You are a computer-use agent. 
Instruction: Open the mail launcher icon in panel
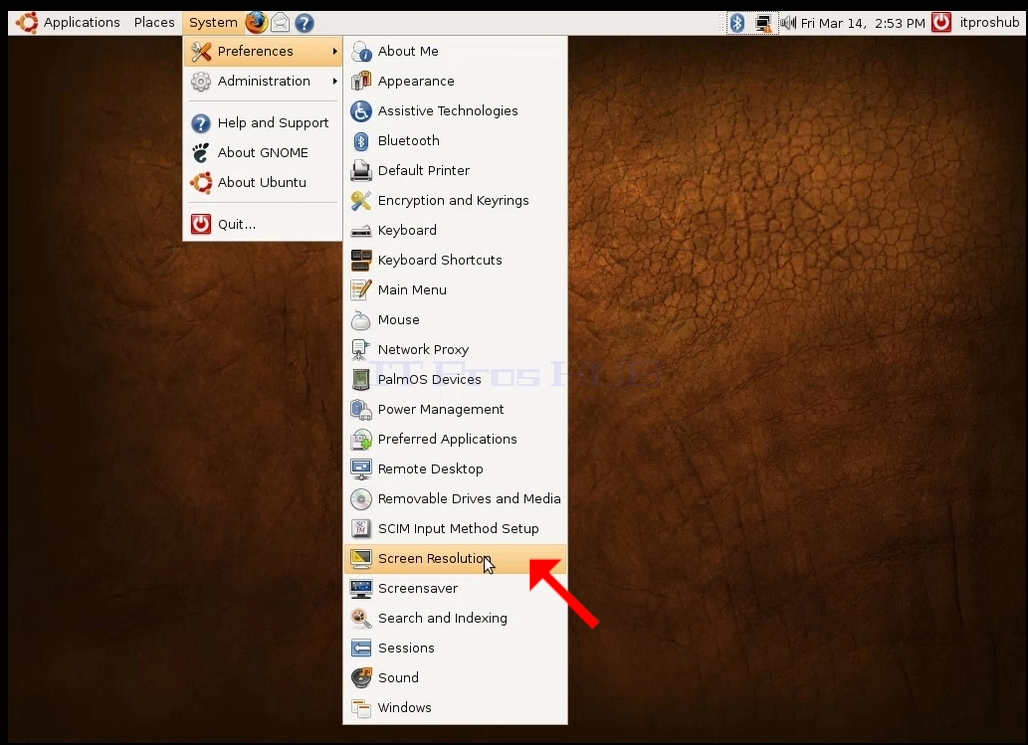(281, 23)
